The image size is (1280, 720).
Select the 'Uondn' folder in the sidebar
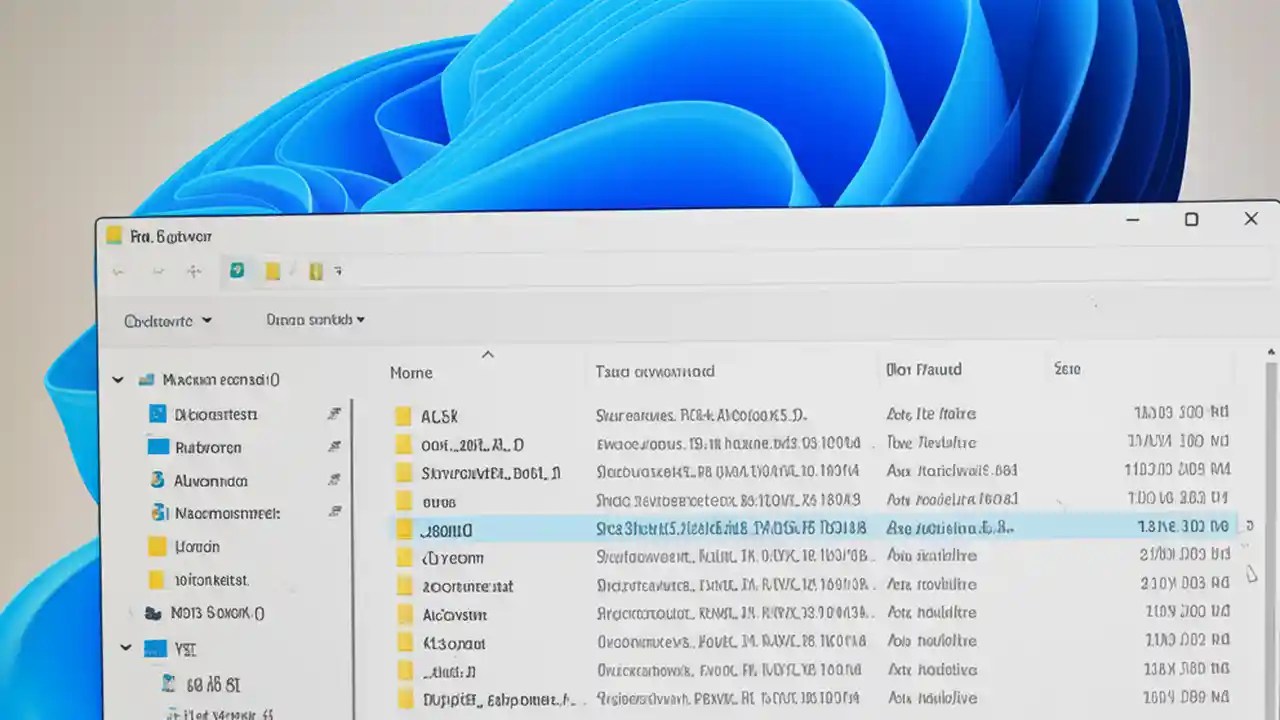click(x=196, y=546)
